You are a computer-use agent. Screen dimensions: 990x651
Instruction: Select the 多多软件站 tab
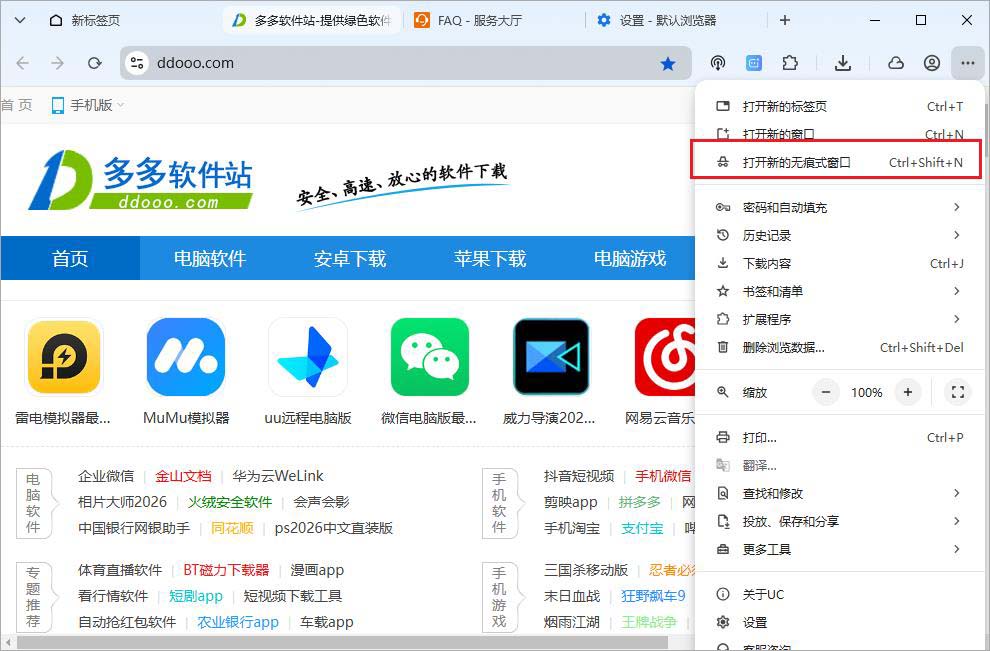coord(312,20)
